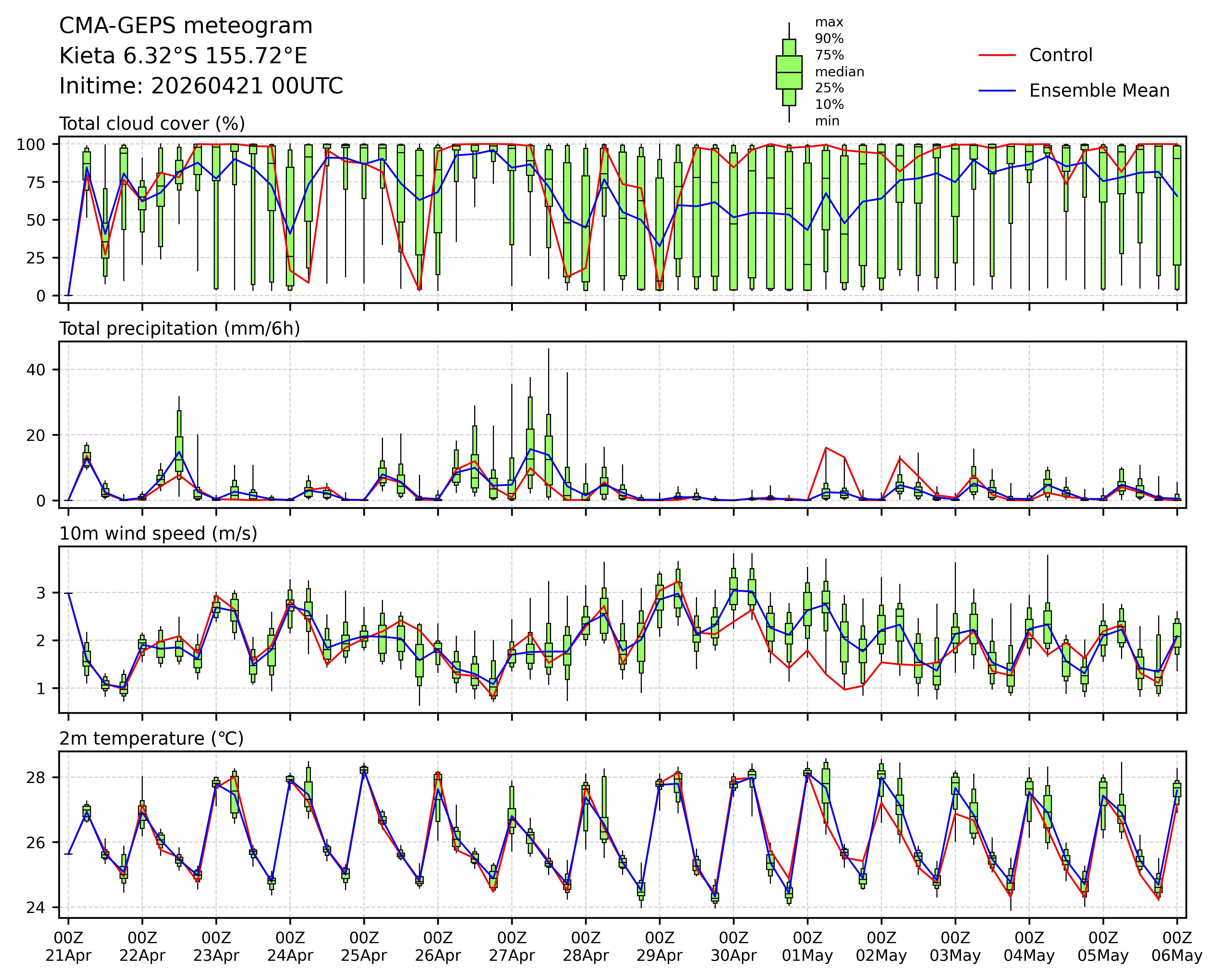Screen dimensions: 1219x980
Task: Click the 'Initime: 20260421 00UTC' text
Action: point(201,86)
